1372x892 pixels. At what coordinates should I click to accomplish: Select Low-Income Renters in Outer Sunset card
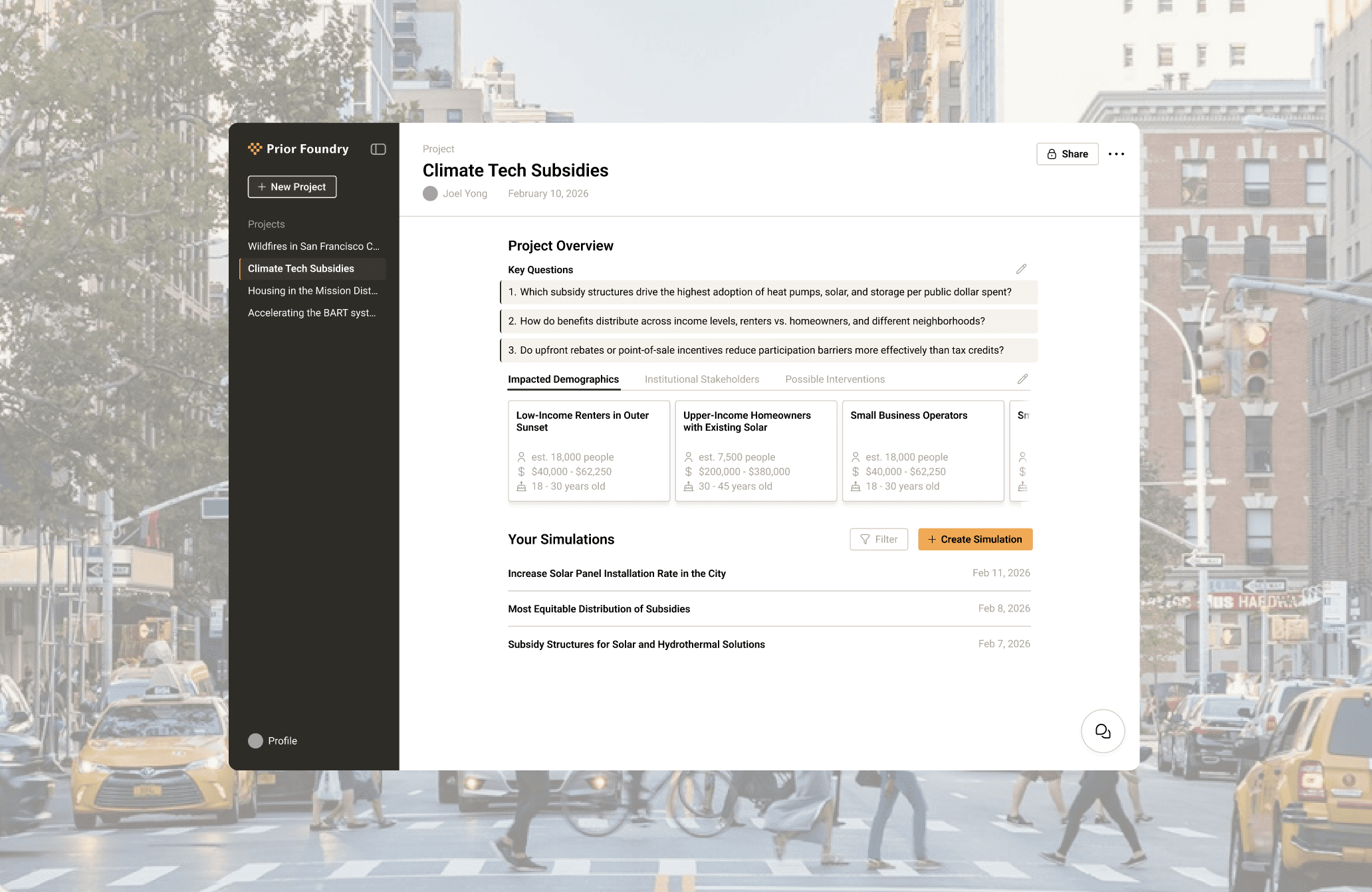pos(588,450)
